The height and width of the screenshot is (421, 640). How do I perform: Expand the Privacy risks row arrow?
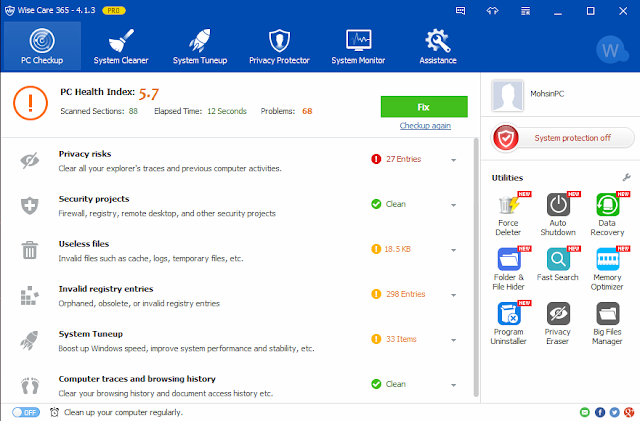pyautogui.click(x=453, y=160)
